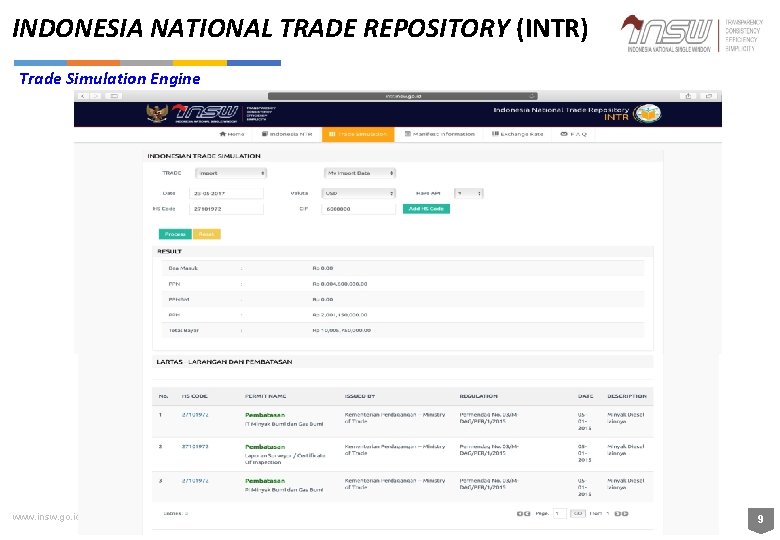Image resolution: width=780 pixels, height=540 pixels.
Task: Open the Manifest Information menu item
Action: pos(440,134)
